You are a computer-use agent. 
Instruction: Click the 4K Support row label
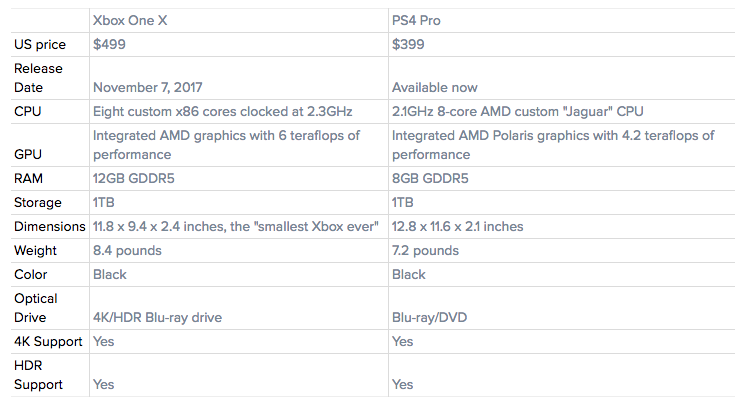click(49, 341)
